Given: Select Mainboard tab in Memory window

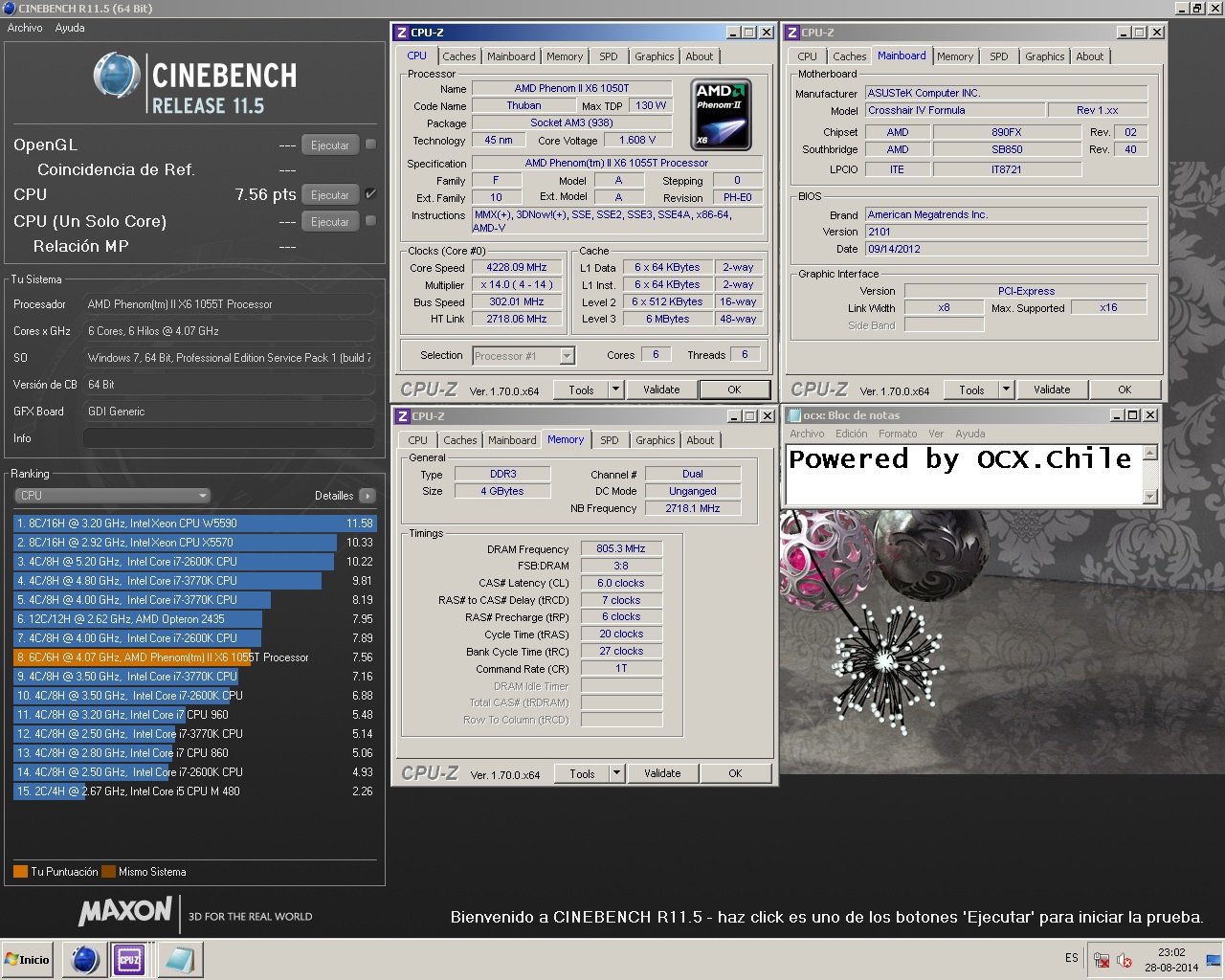Looking at the screenshot, I should [x=512, y=440].
